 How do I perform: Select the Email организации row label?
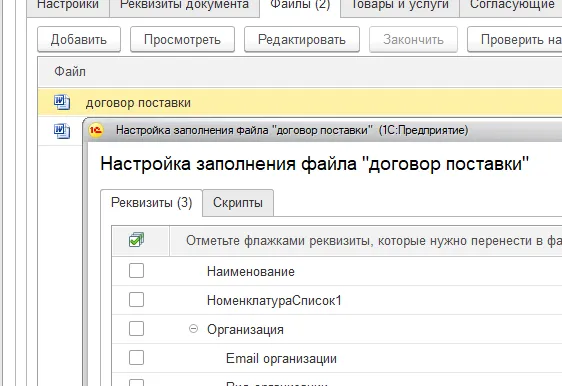[x=281, y=359]
